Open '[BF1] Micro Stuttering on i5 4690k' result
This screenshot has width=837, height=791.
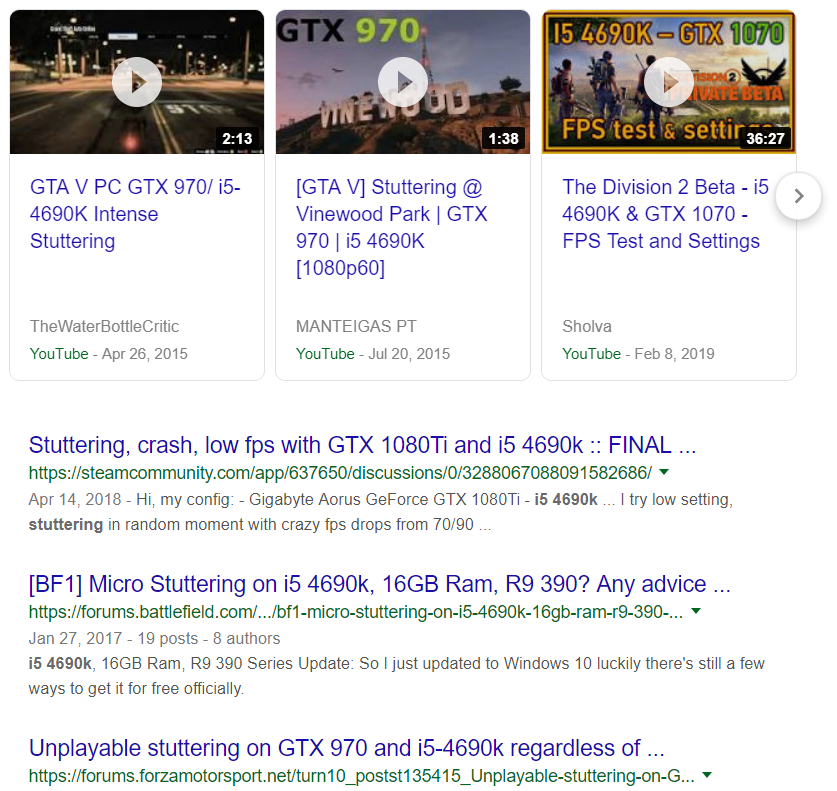pyautogui.click(x=380, y=584)
